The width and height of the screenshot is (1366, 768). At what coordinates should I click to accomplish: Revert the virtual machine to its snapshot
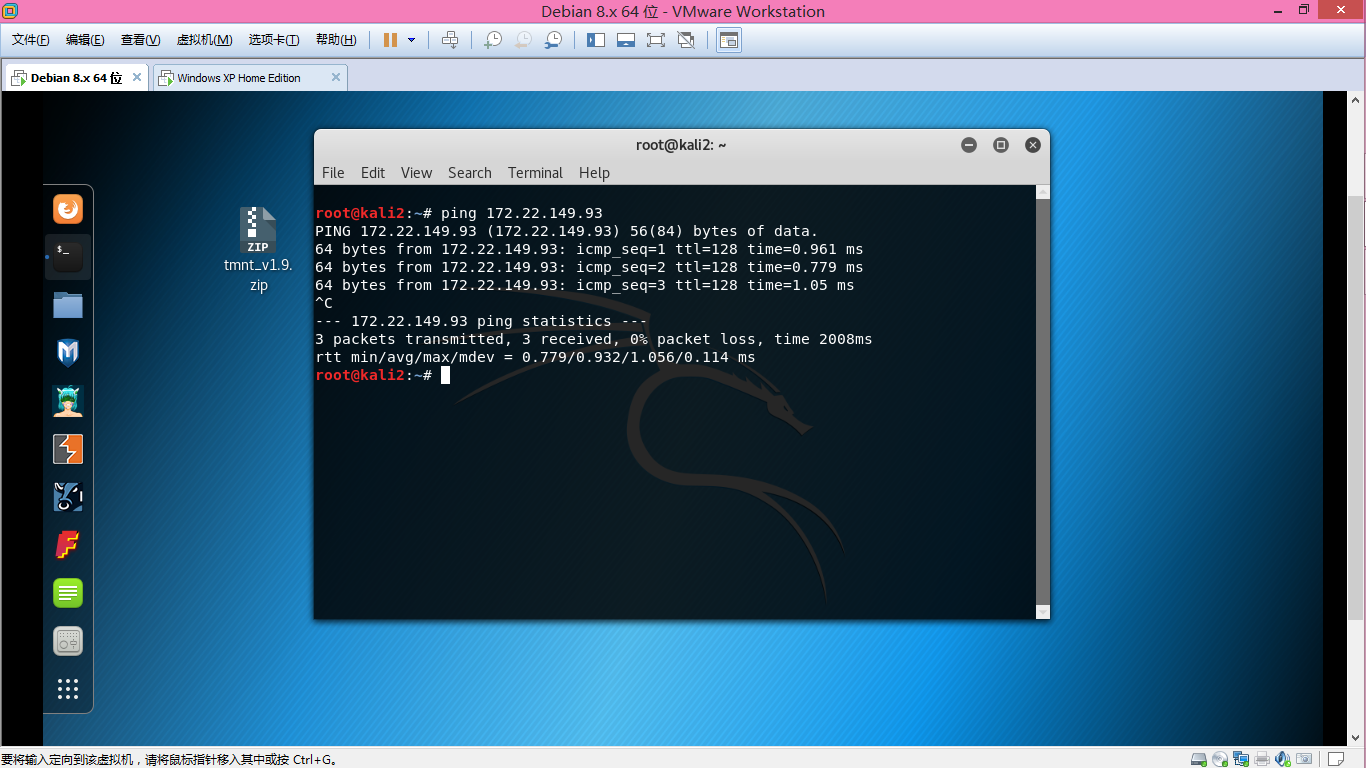523,40
